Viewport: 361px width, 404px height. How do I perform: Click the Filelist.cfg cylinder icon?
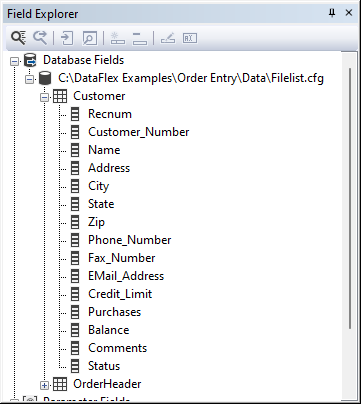(x=45, y=78)
